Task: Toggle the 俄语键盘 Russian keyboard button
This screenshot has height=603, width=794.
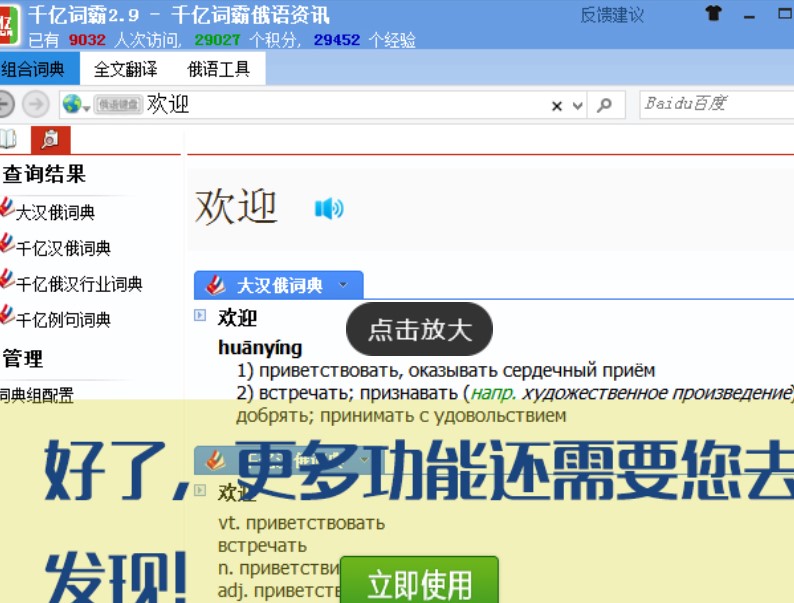Action: click(118, 104)
